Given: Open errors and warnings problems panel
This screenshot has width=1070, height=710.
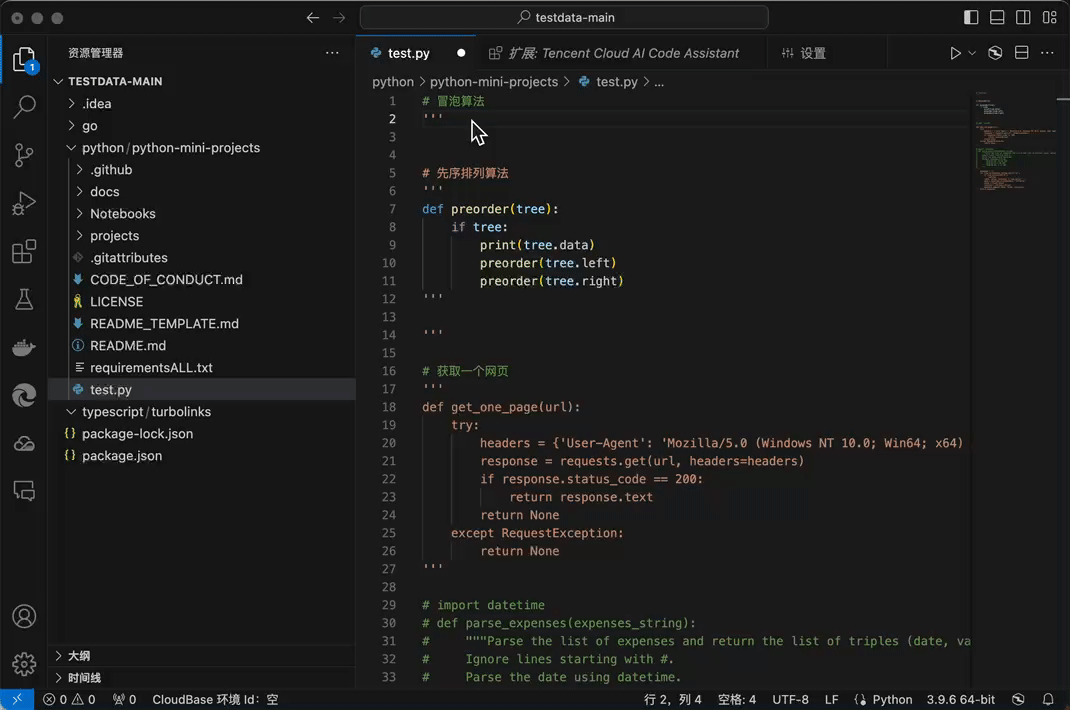Looking at the screenshot, I should point(69,699).
